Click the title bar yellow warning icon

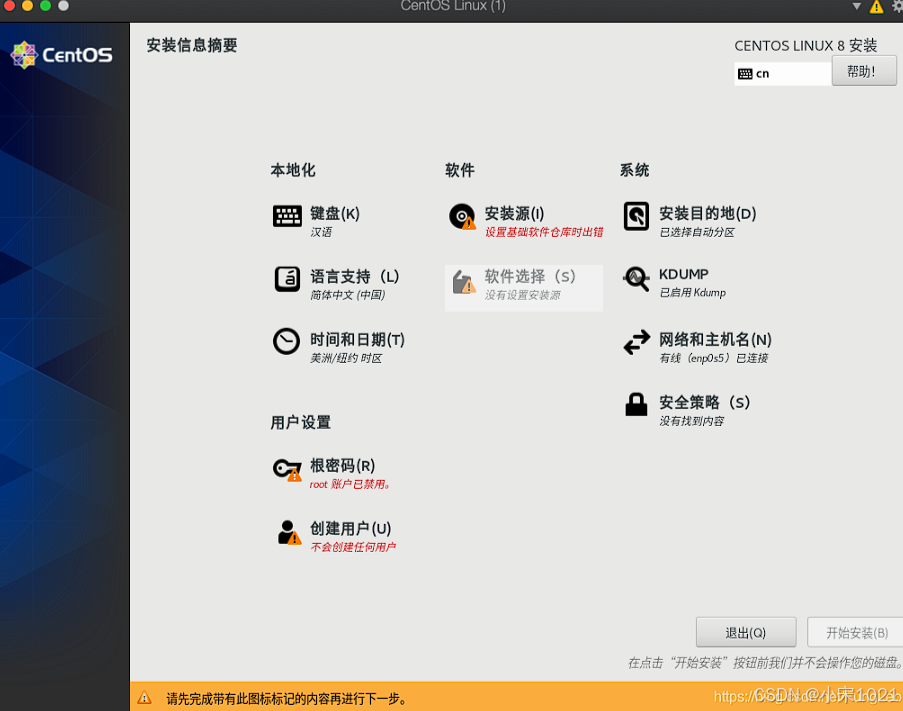coord(877,7)
